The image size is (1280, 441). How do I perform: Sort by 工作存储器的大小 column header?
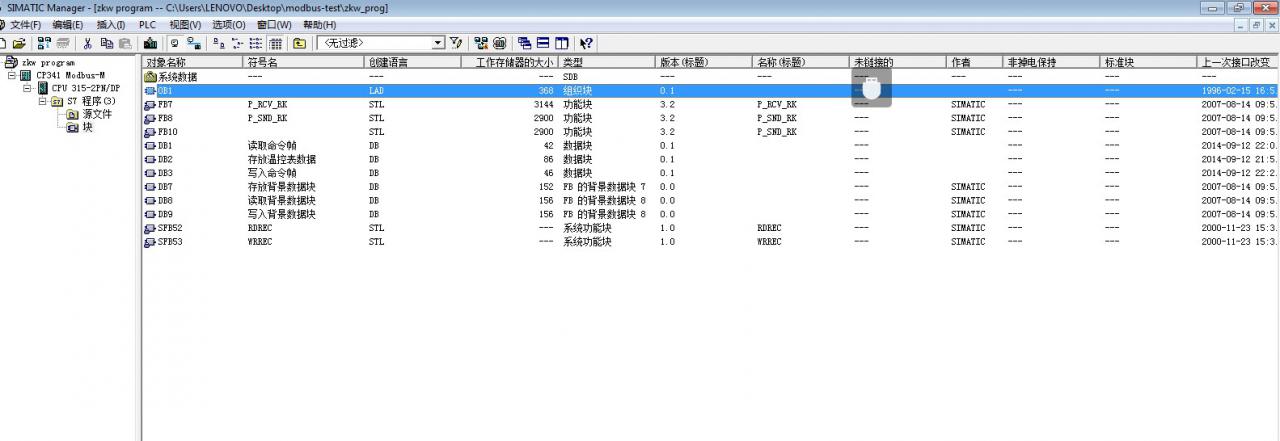507,62
